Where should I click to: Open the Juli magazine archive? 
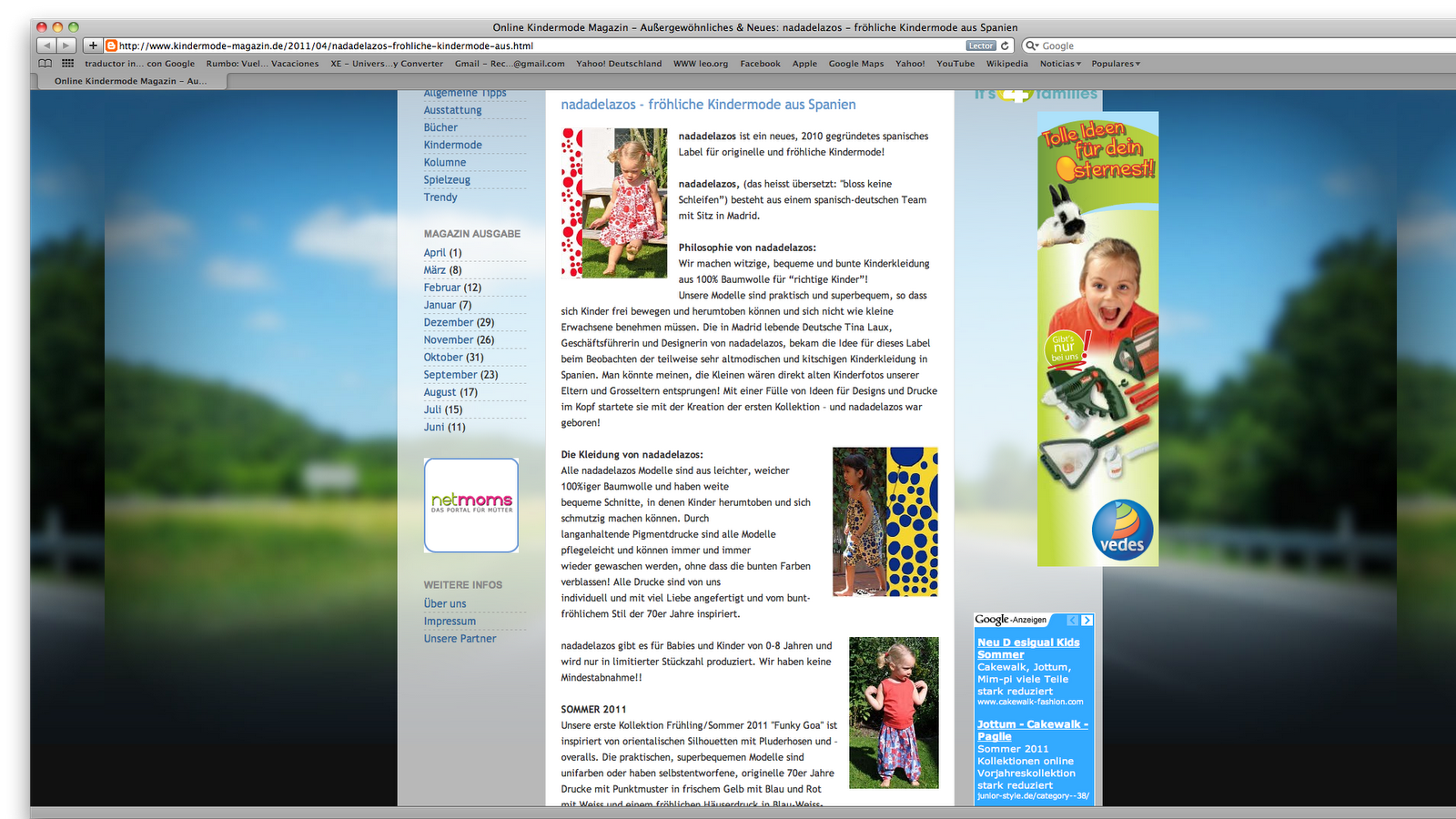tap(432, 409)
